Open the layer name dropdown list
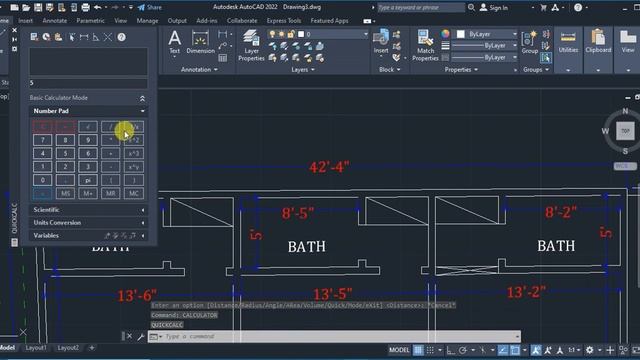 [x=365, y=34]
